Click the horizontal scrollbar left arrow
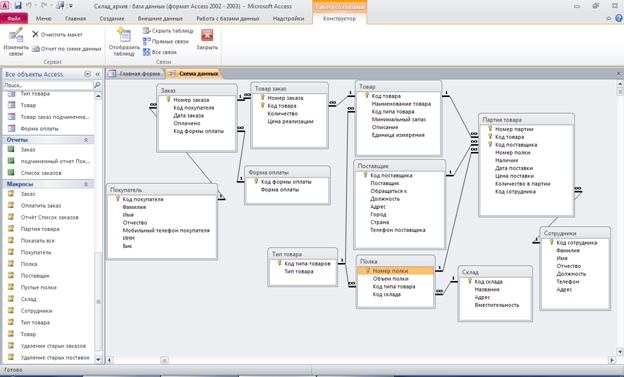The height and width of the screenshot is (377, 624). [109, 360]
